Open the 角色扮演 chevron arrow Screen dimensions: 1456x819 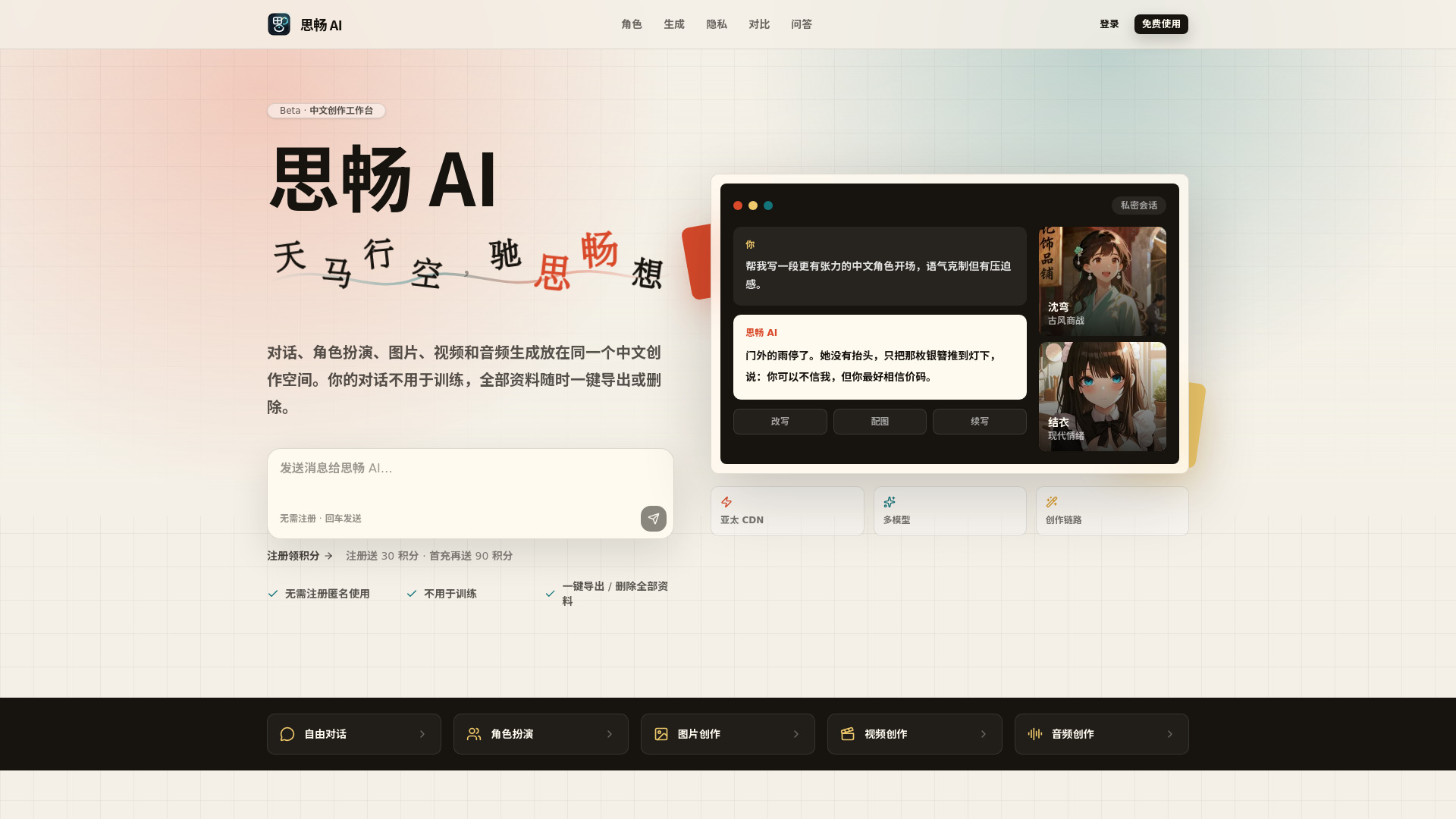(x=610, y=734)
